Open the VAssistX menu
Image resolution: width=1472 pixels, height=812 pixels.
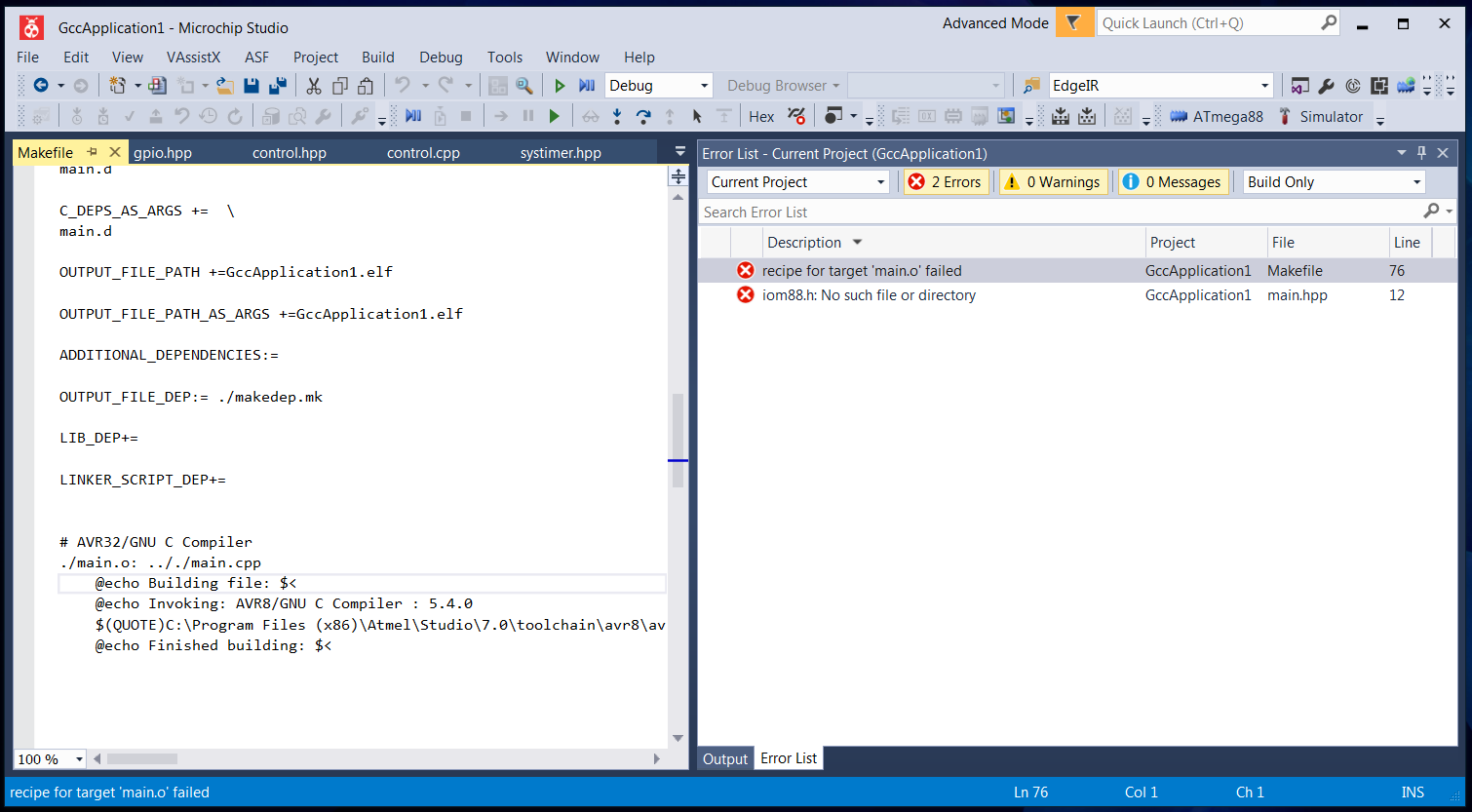pyautogui.click(x=193, y=58)
